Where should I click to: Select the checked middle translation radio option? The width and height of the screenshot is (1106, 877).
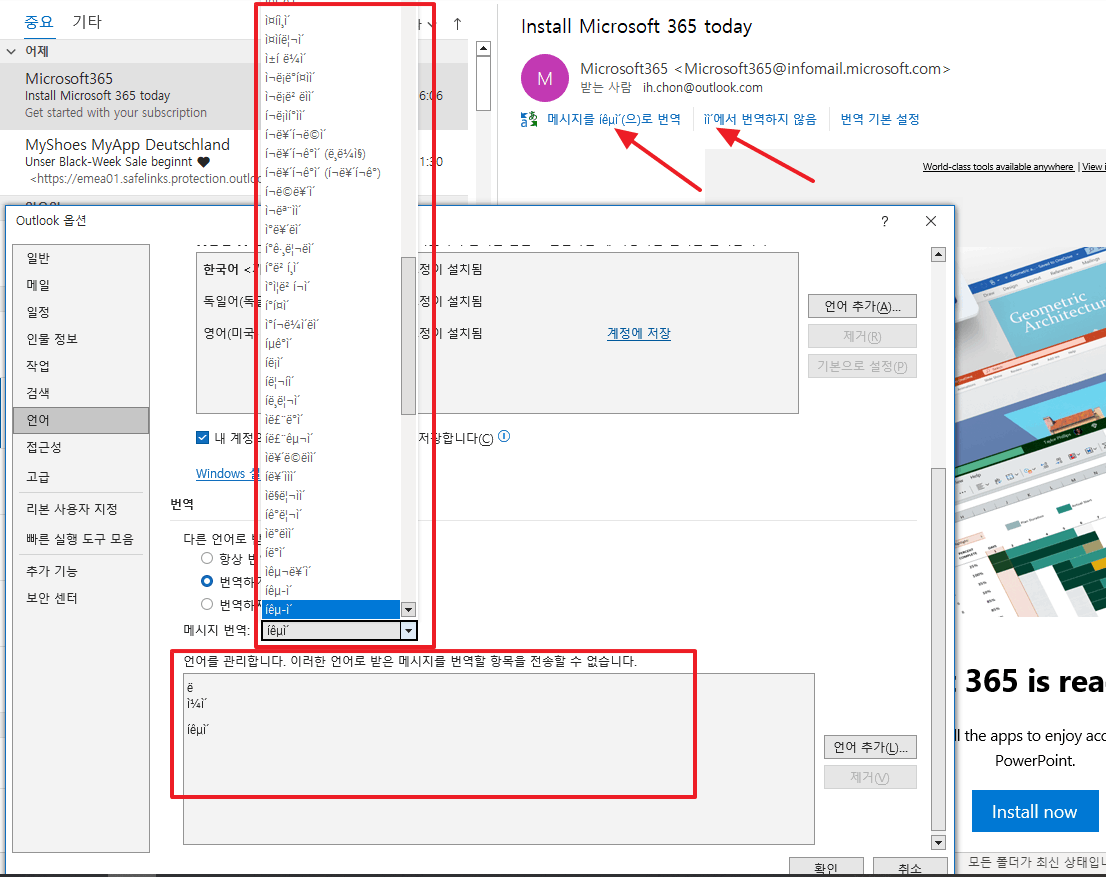207,581
